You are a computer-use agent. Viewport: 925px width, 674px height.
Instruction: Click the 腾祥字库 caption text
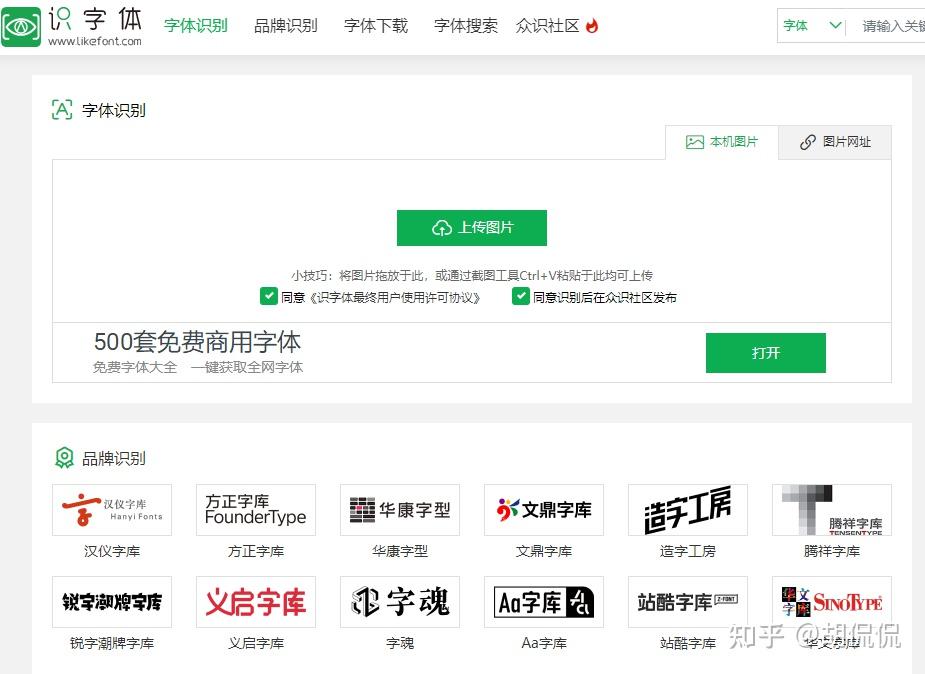tap(832, 551)
